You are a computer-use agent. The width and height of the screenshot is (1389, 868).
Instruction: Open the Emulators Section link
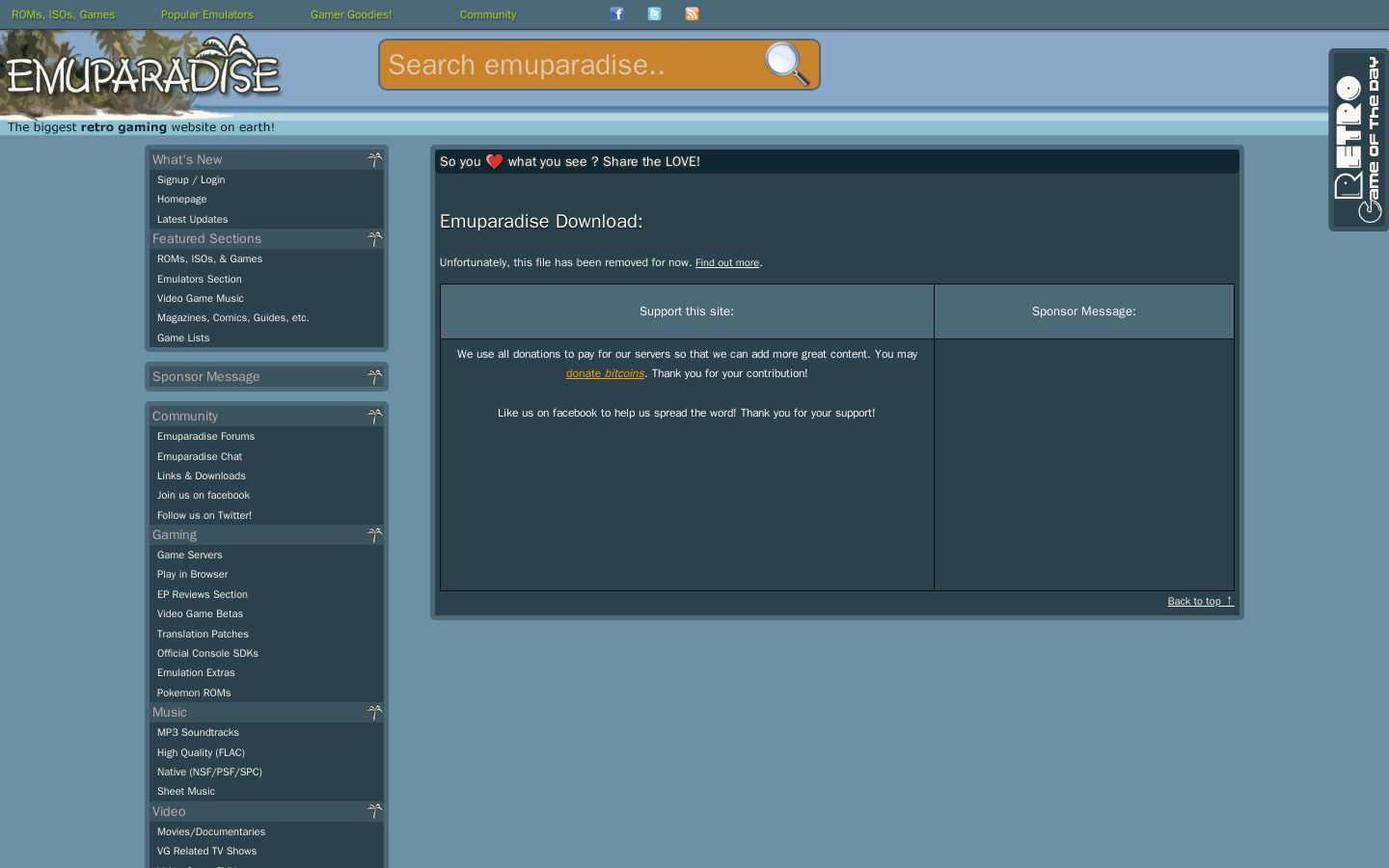200,279
